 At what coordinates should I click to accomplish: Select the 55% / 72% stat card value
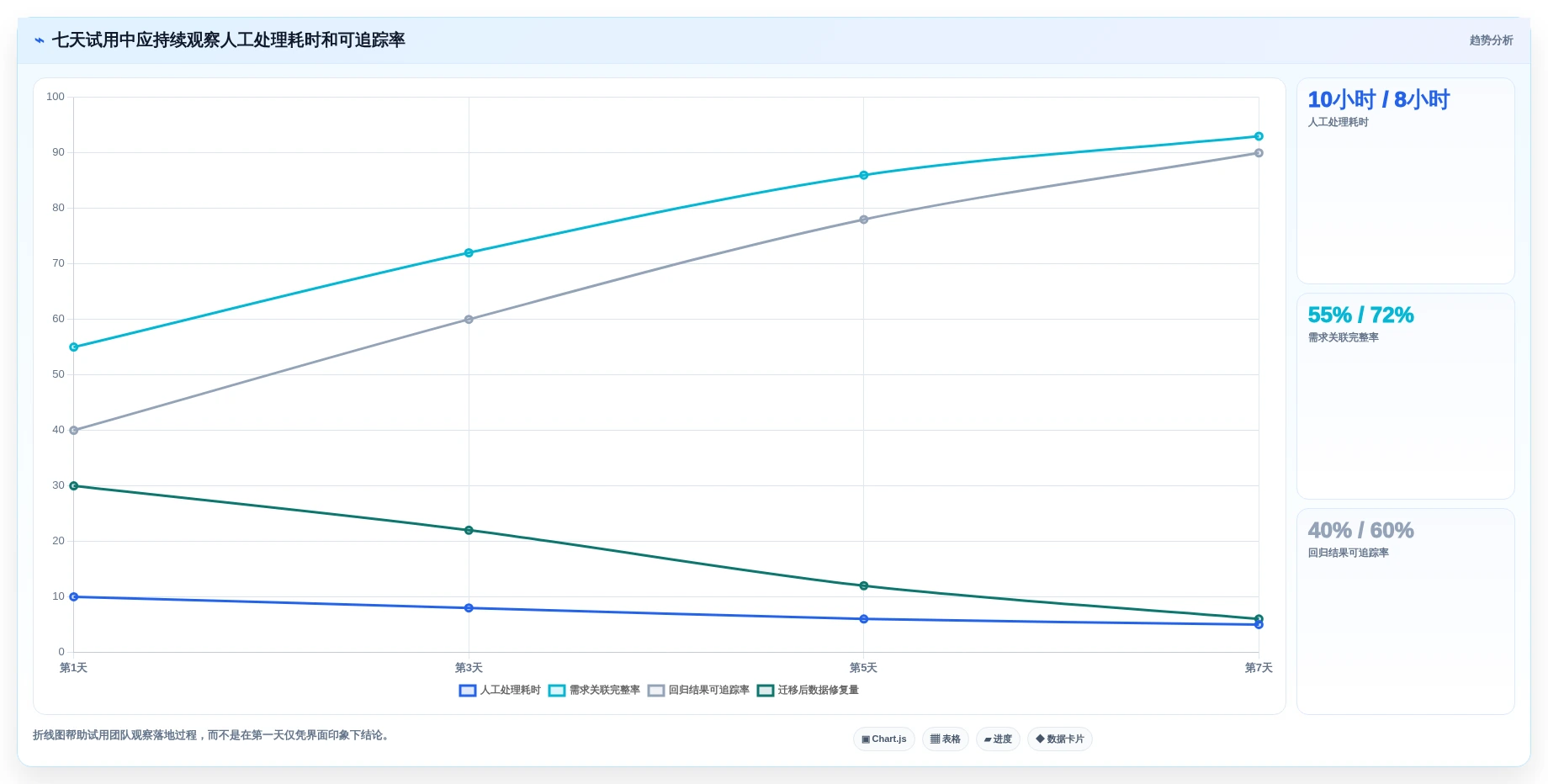click(1360, 315)
